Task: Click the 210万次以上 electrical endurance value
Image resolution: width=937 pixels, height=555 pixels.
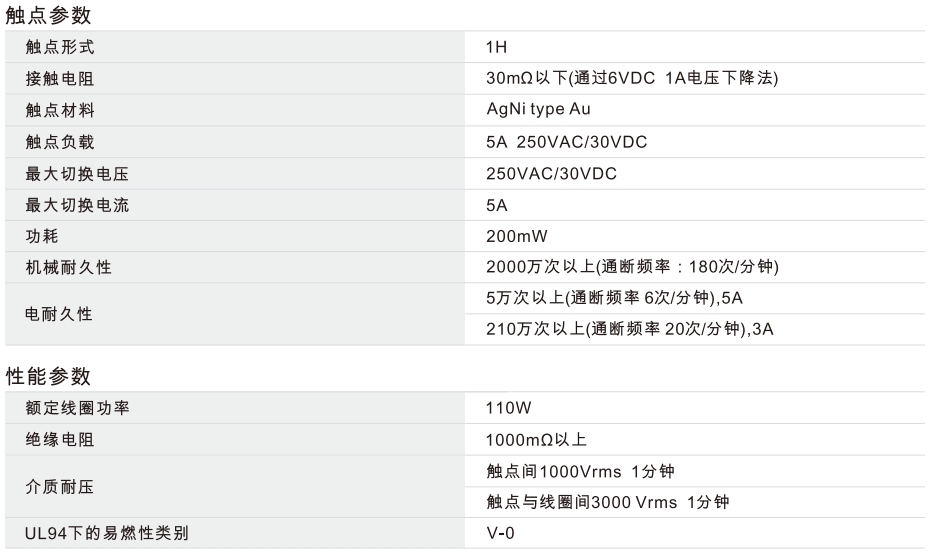Action: [629, 330]
